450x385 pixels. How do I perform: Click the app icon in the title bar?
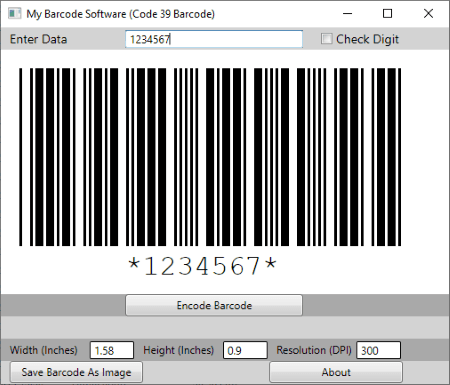14,14
